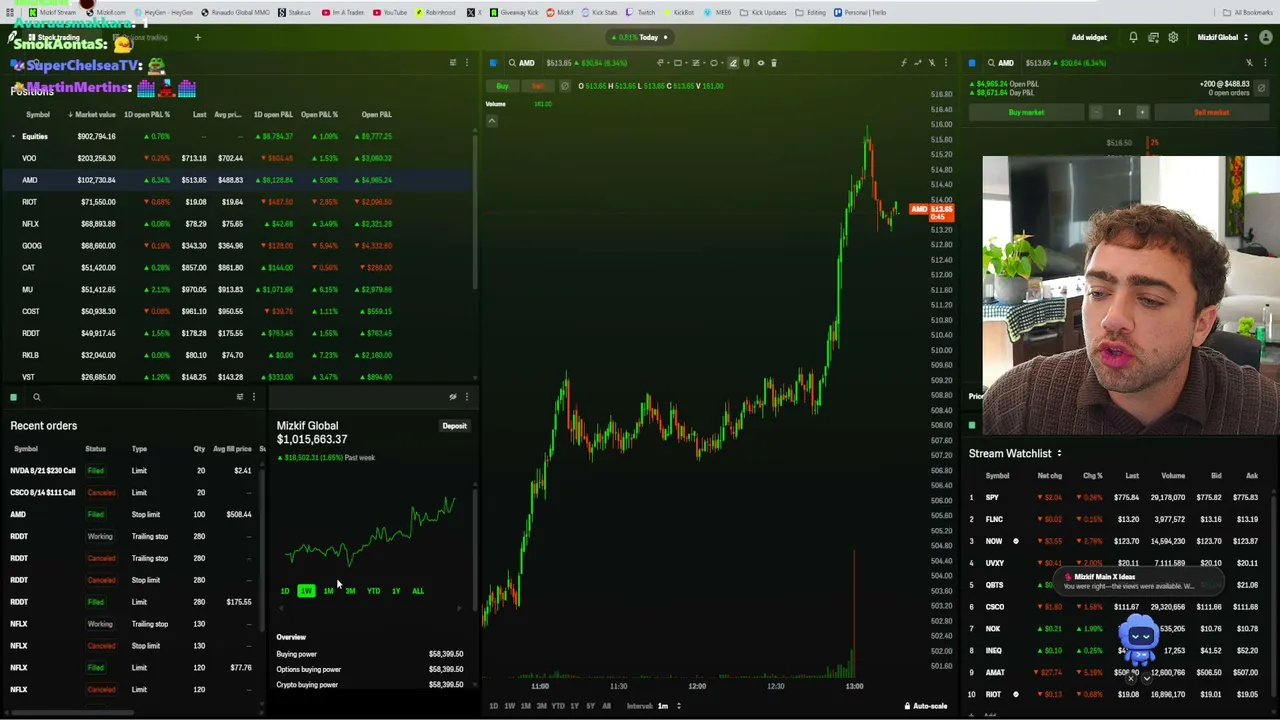
Task: Collapse the Equities group in Positions
Action: [14, 136]
